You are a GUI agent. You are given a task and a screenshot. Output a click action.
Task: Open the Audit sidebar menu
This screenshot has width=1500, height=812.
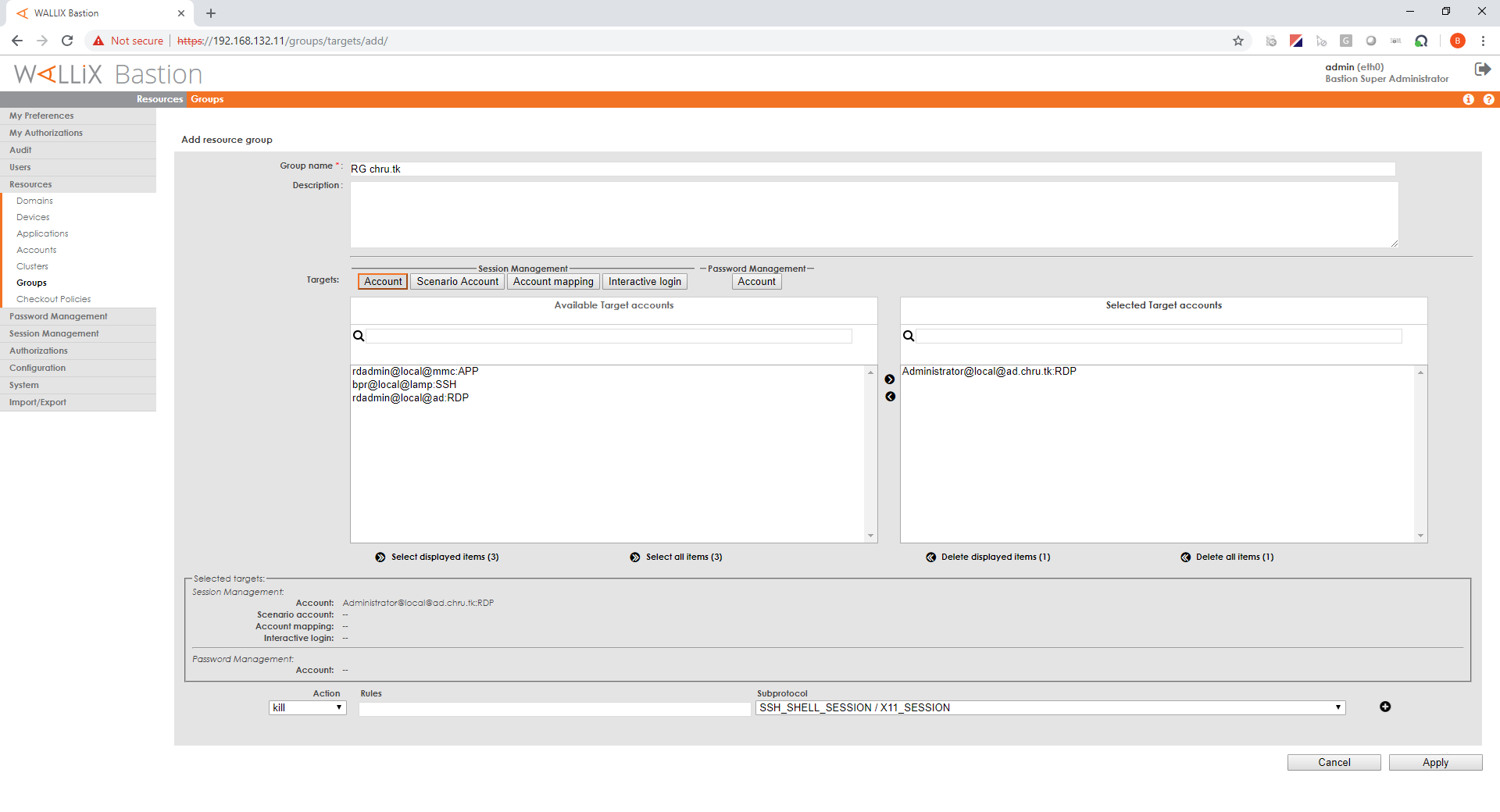20,150
